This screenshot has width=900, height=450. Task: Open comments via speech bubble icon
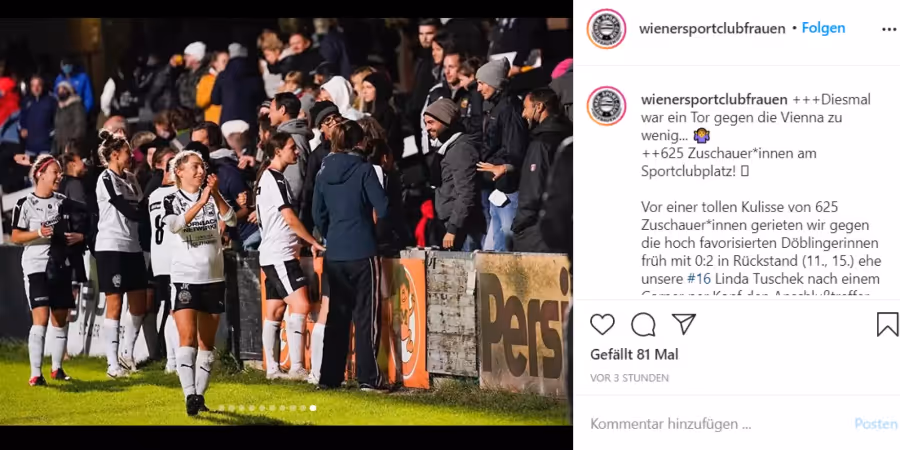point(643,324)
